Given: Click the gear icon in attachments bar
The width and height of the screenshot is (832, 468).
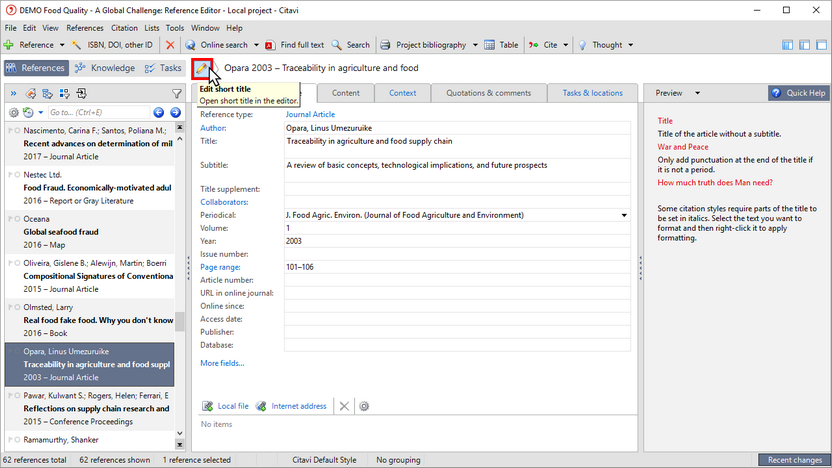Looking at the screenshot, I should (364, 406).
